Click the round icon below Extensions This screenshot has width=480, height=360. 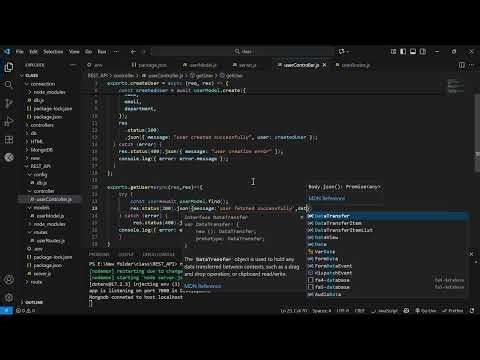9,157
